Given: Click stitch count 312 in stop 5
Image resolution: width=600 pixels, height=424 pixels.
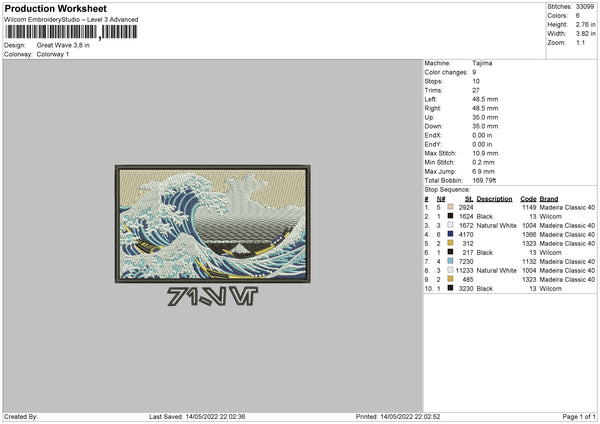Looking at the screenshot, I should pos(468,243).
